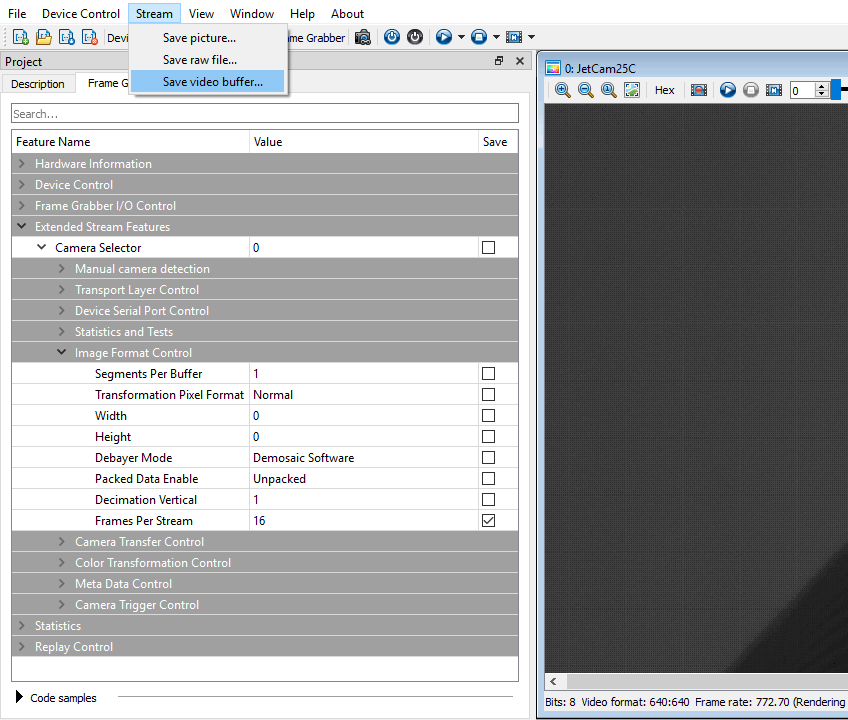Click the new project icon in main toolbar

21,37
